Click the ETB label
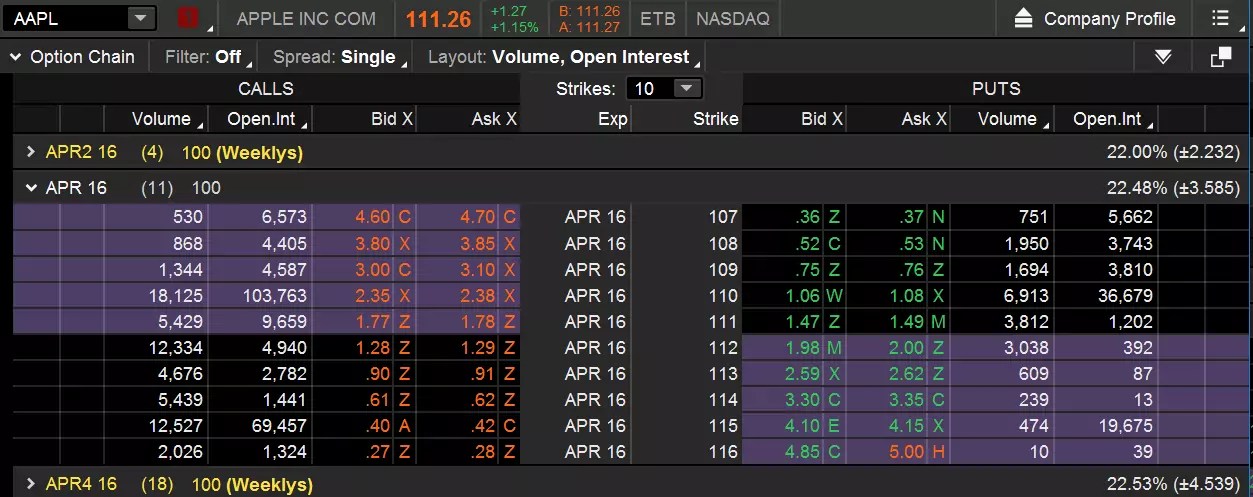Viewport: 1253px width, 497px height. point(657,18)
